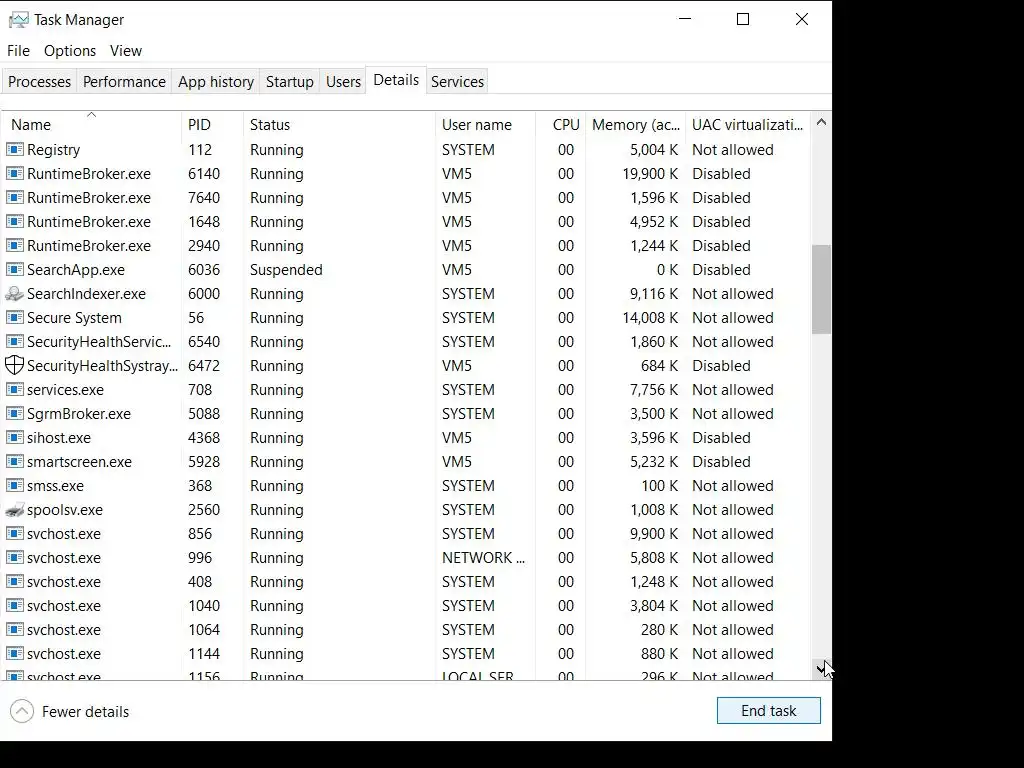The width and height of the screenshot is (1024, 768).
Task: Click Disabled UAC cell of sihost.exe
Action: tap(721, 438)
